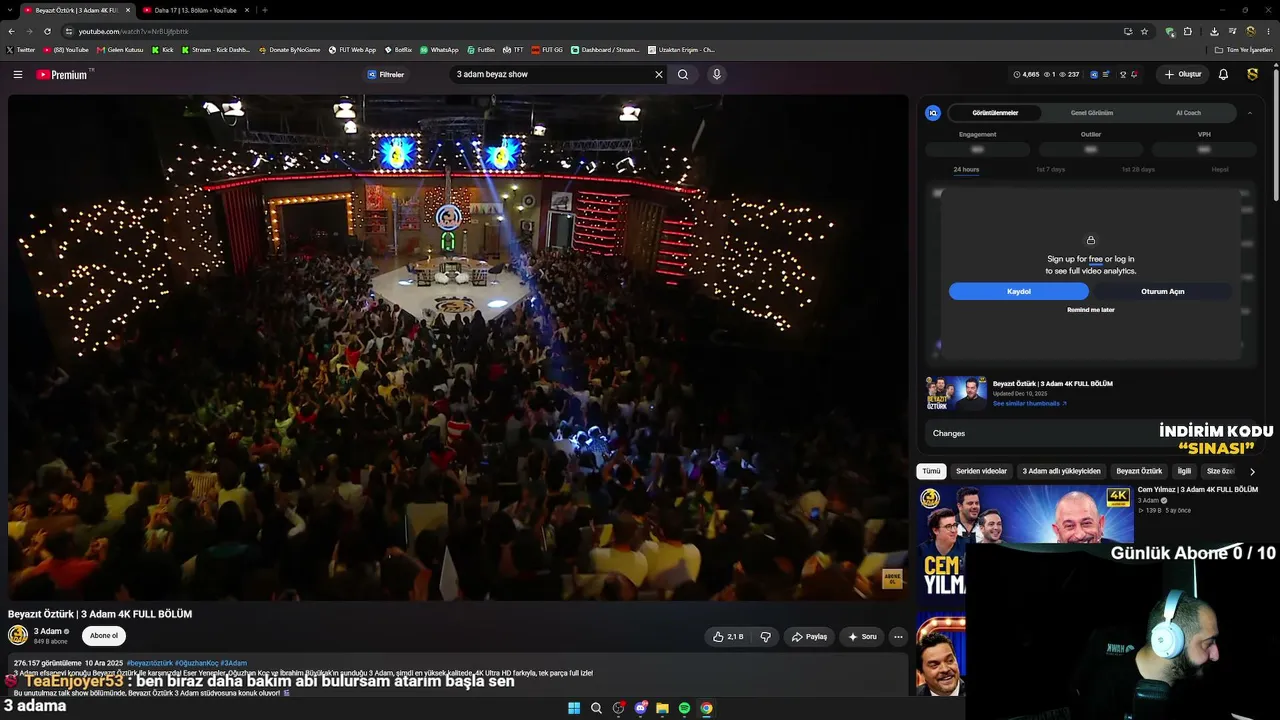The width and height of the screenshot is (1280, 720).
Task: Click the #3Adam hashtag
Action: 233,663
